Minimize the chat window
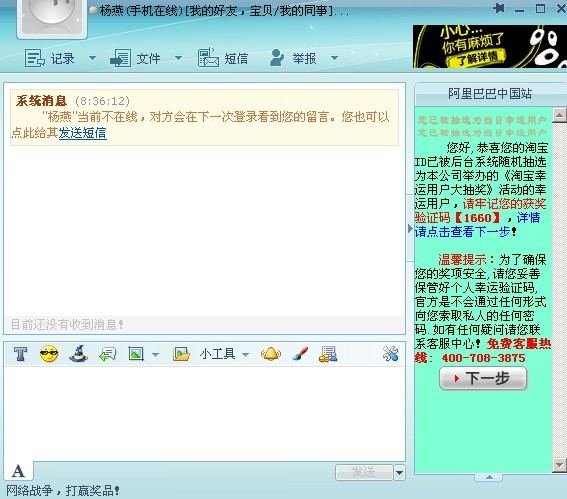The height and width of the screenshot is (499, 567). (520, 9)
